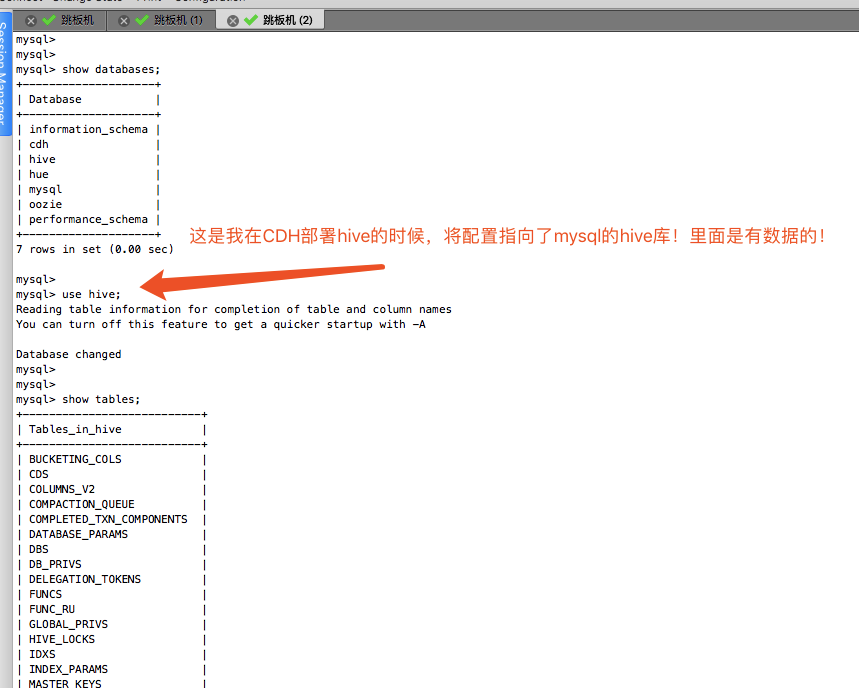Click the 'information_schema' database row
Image resolution: width=859 pixels, height=688 pixels.
[x=88, y=129]
